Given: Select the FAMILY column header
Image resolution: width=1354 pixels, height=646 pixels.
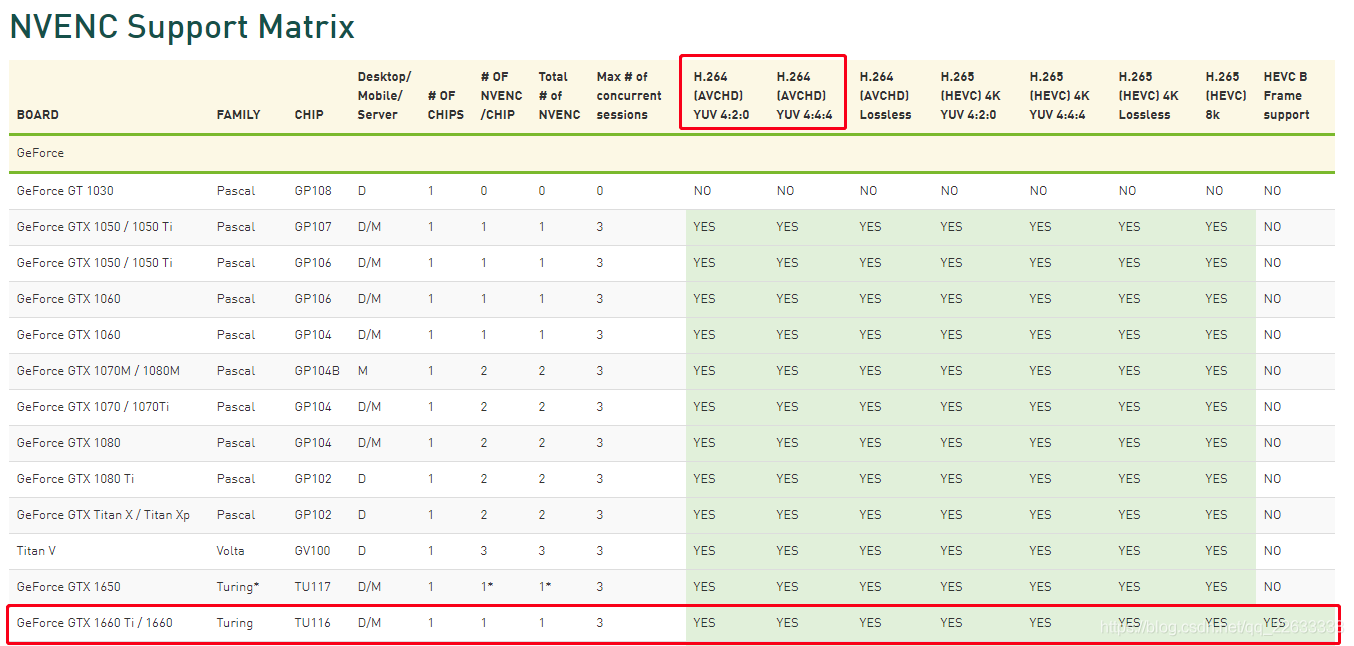Looking at the screenshot, I should tap(238, 115).
